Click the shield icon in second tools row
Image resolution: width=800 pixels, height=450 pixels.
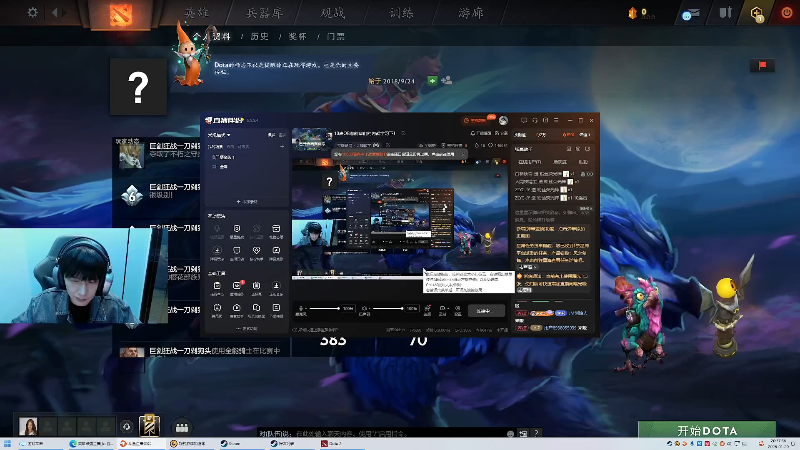(237, 253)
